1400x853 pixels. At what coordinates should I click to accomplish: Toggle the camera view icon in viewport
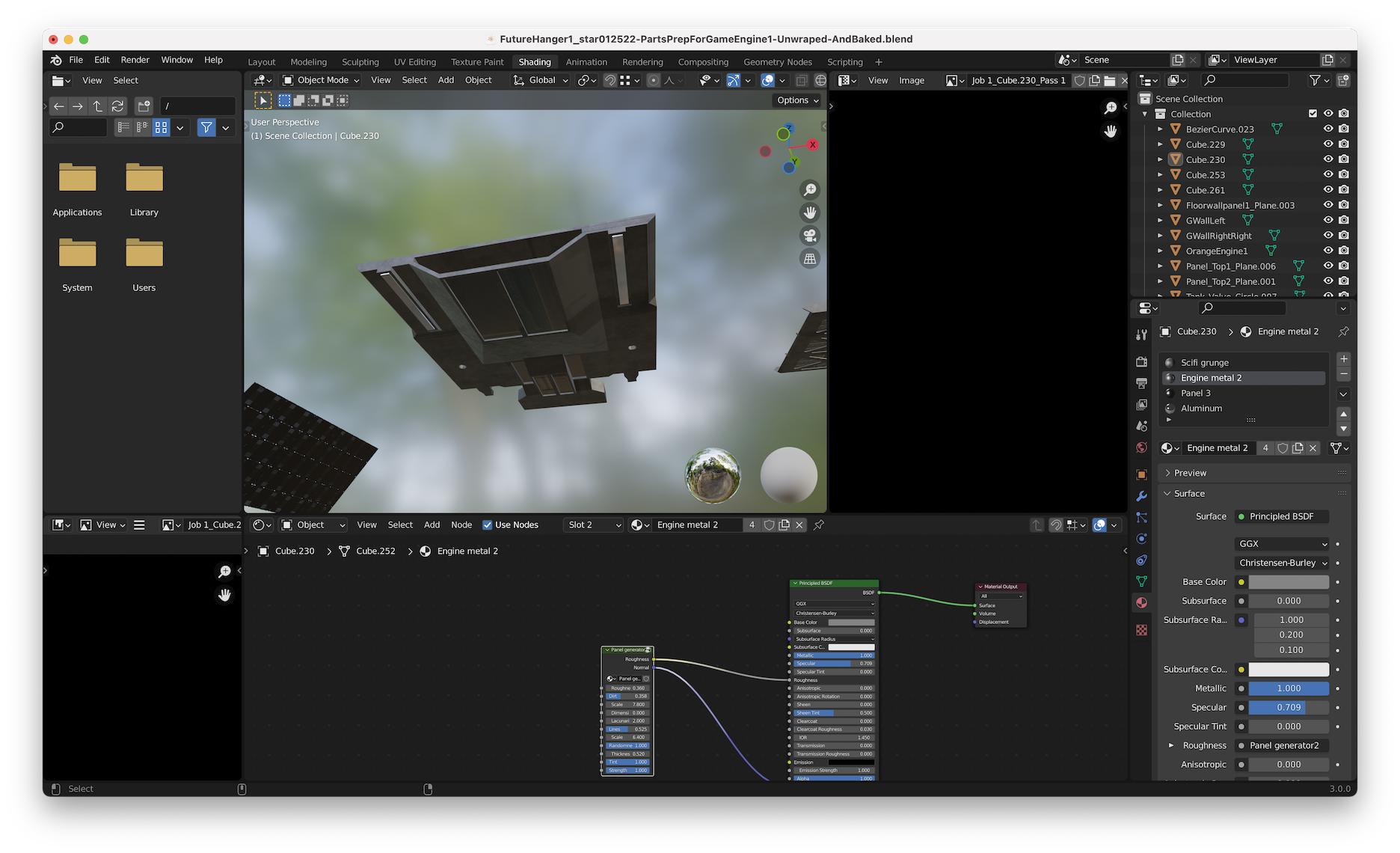tap(810, 236)
